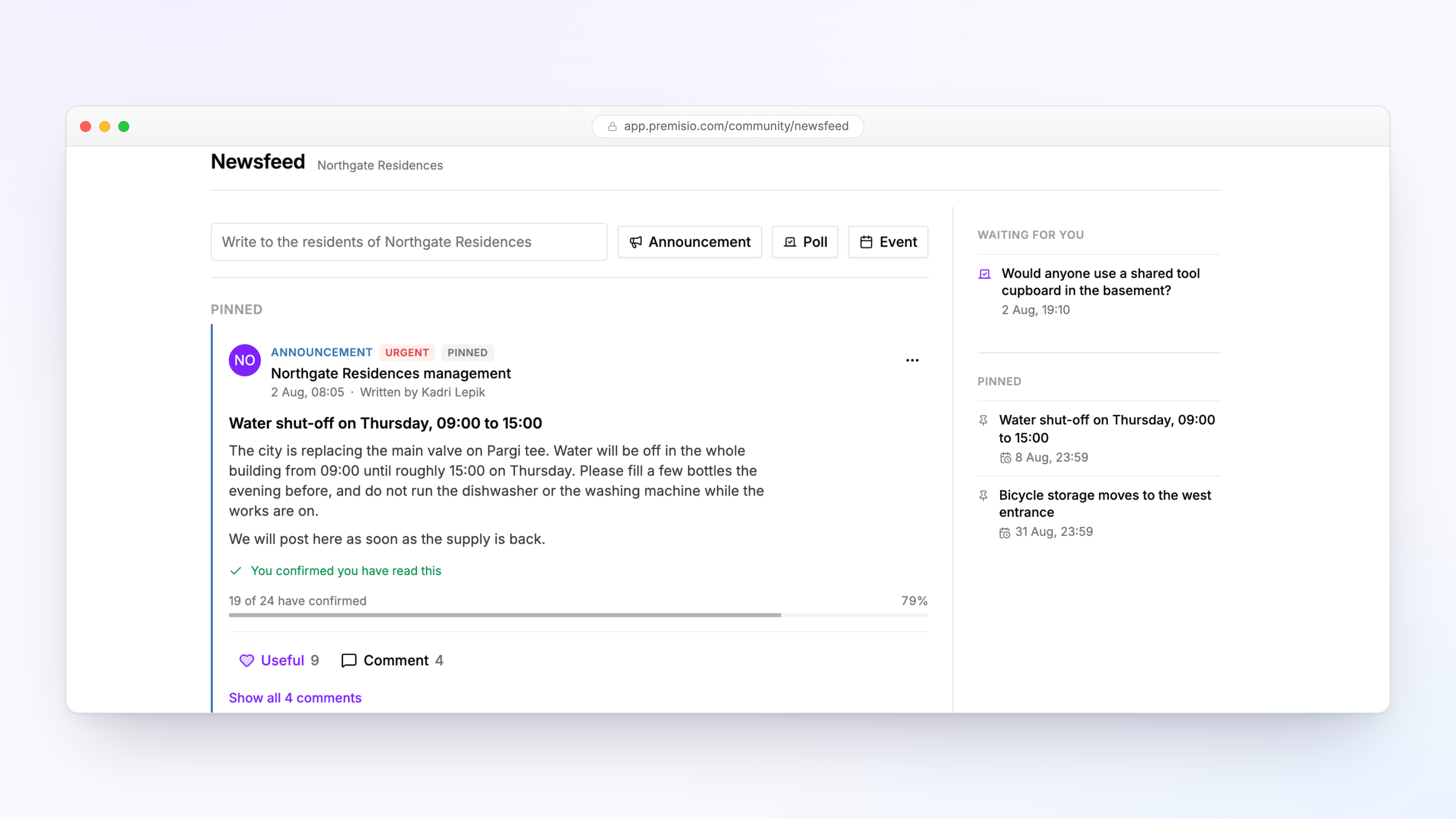Mark the announcement as Useful
The image size is (1456, 819).
pos(279,660)
